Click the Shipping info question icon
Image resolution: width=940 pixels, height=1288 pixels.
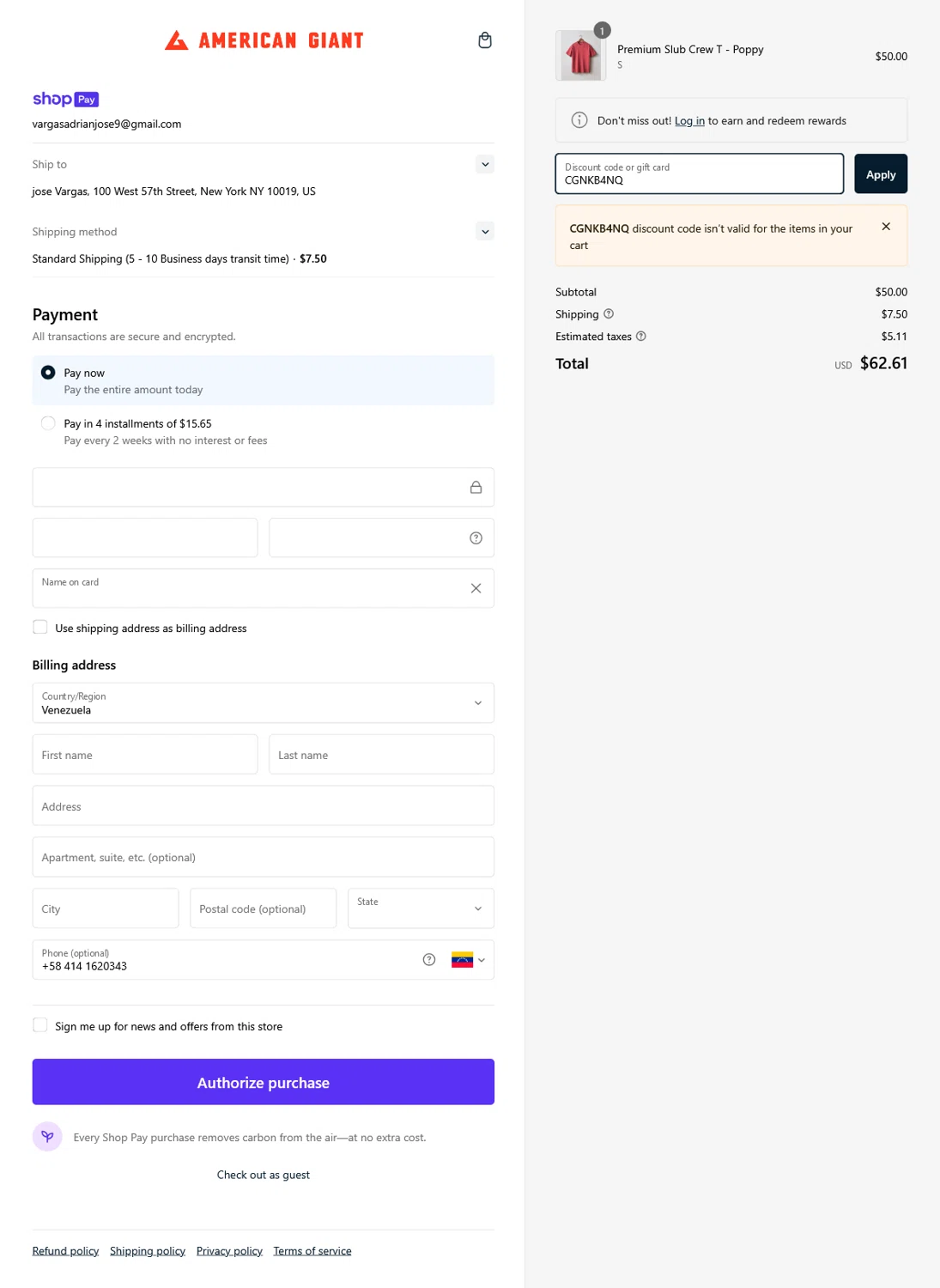(x=609, y=314)
